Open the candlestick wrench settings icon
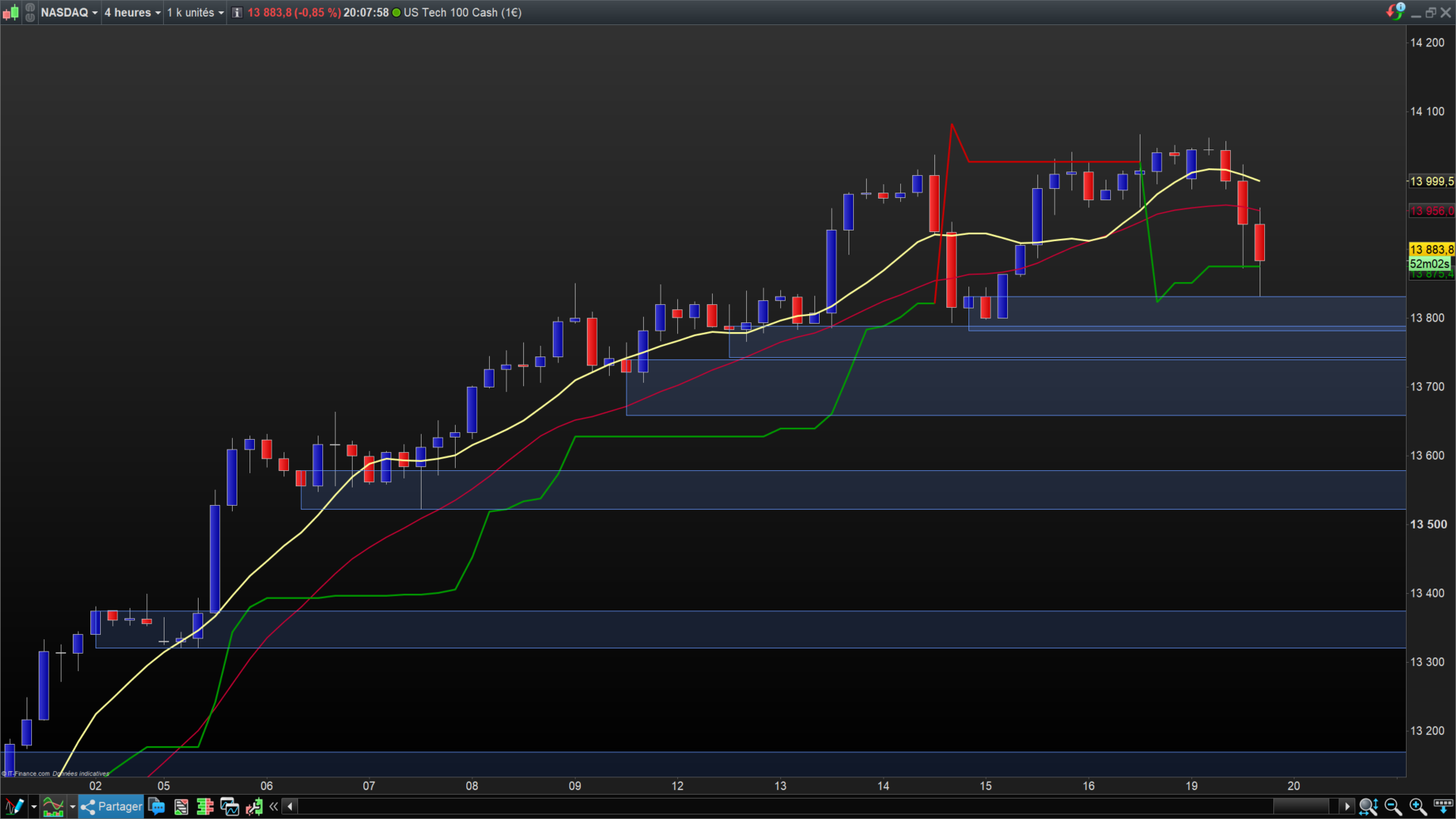The height and width of the screenshot is (819, 1456). tap(253, 806)
